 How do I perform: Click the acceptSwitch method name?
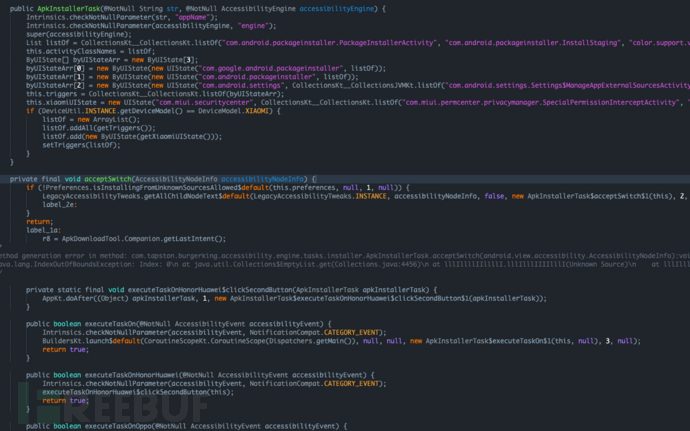click(108, 179)
